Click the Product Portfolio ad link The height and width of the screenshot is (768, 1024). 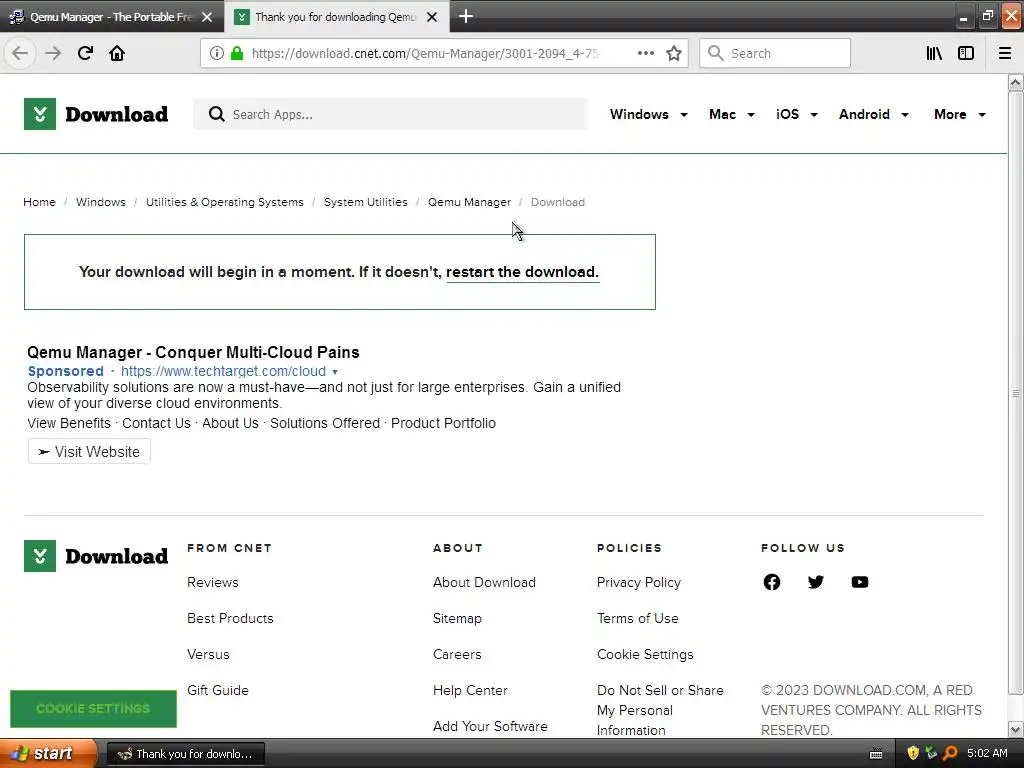click(443, 423)
